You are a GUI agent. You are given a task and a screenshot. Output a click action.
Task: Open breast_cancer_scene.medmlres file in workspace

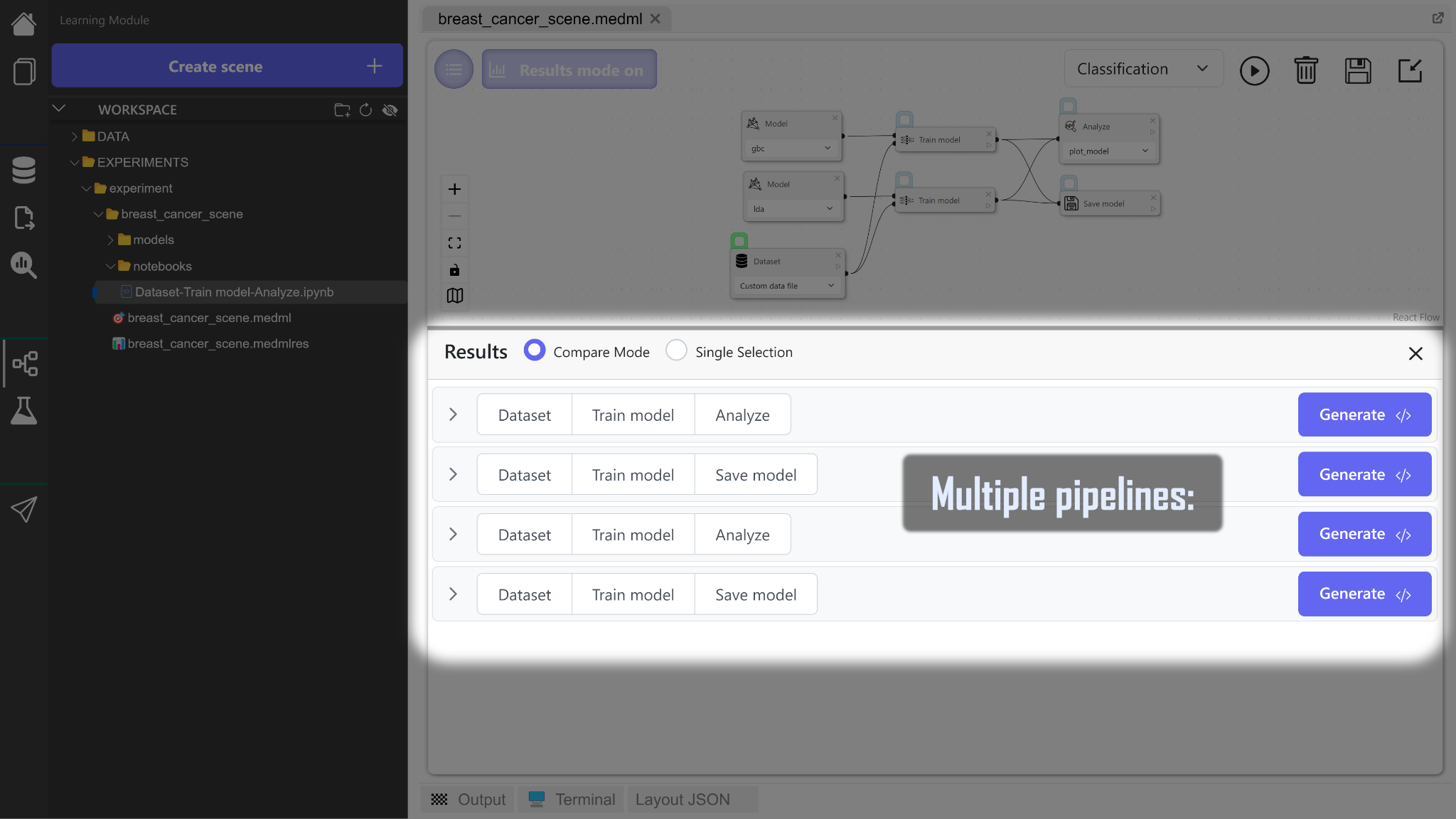point(218,343)
